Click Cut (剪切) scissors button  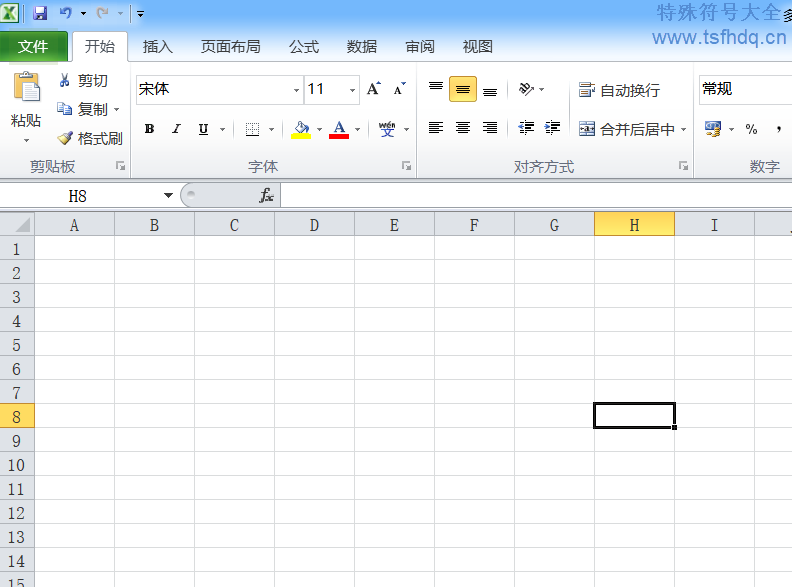coord(83,80)
